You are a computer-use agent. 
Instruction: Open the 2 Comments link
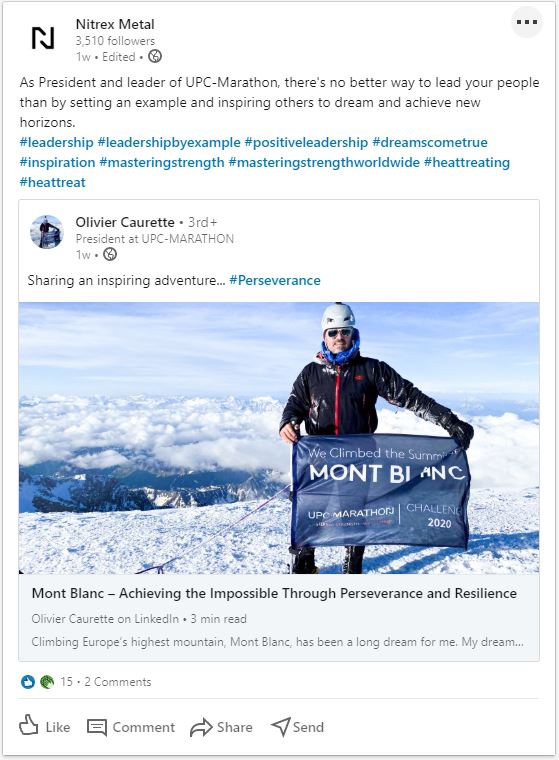tap(118, 682)
